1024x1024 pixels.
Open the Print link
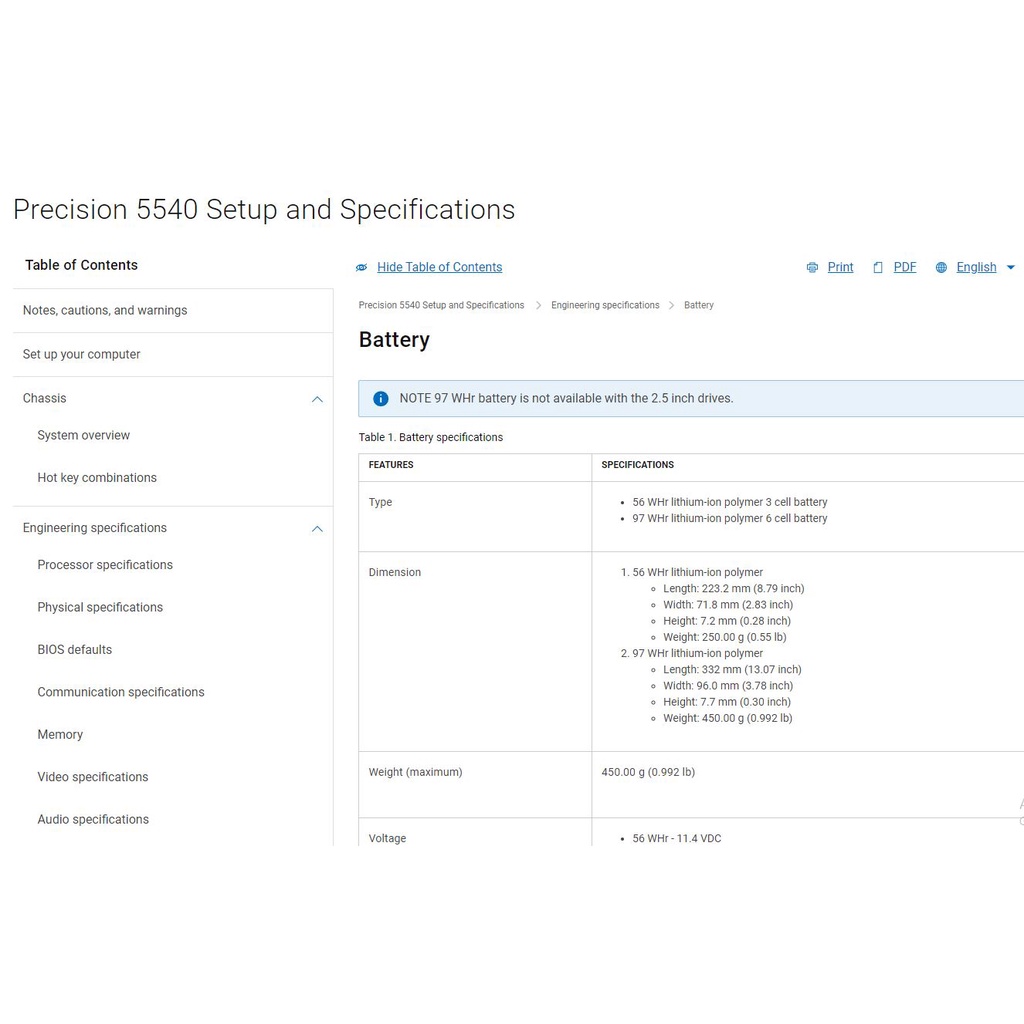click(840, 267)
